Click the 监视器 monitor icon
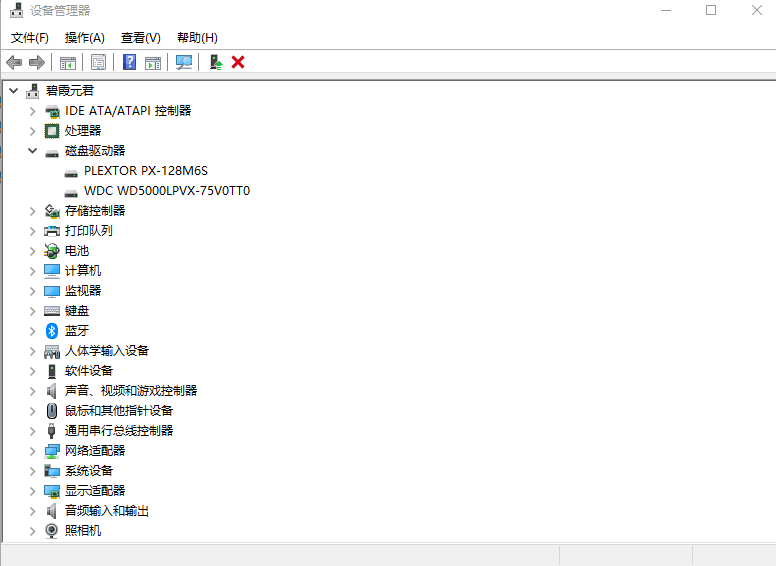 pos(52,291)
